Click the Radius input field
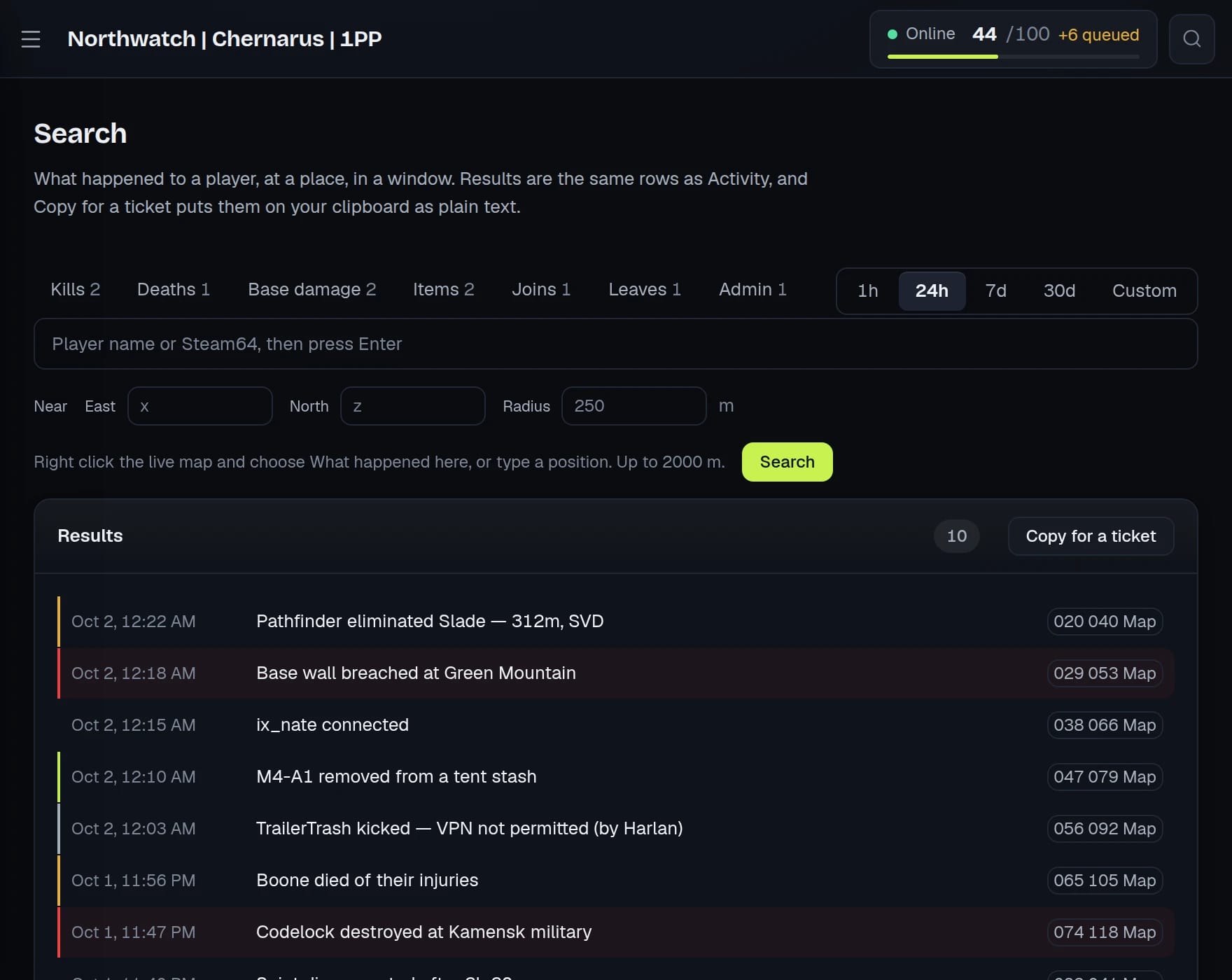This screenshot has height=980, width=1232. click(x=634, y=406)
